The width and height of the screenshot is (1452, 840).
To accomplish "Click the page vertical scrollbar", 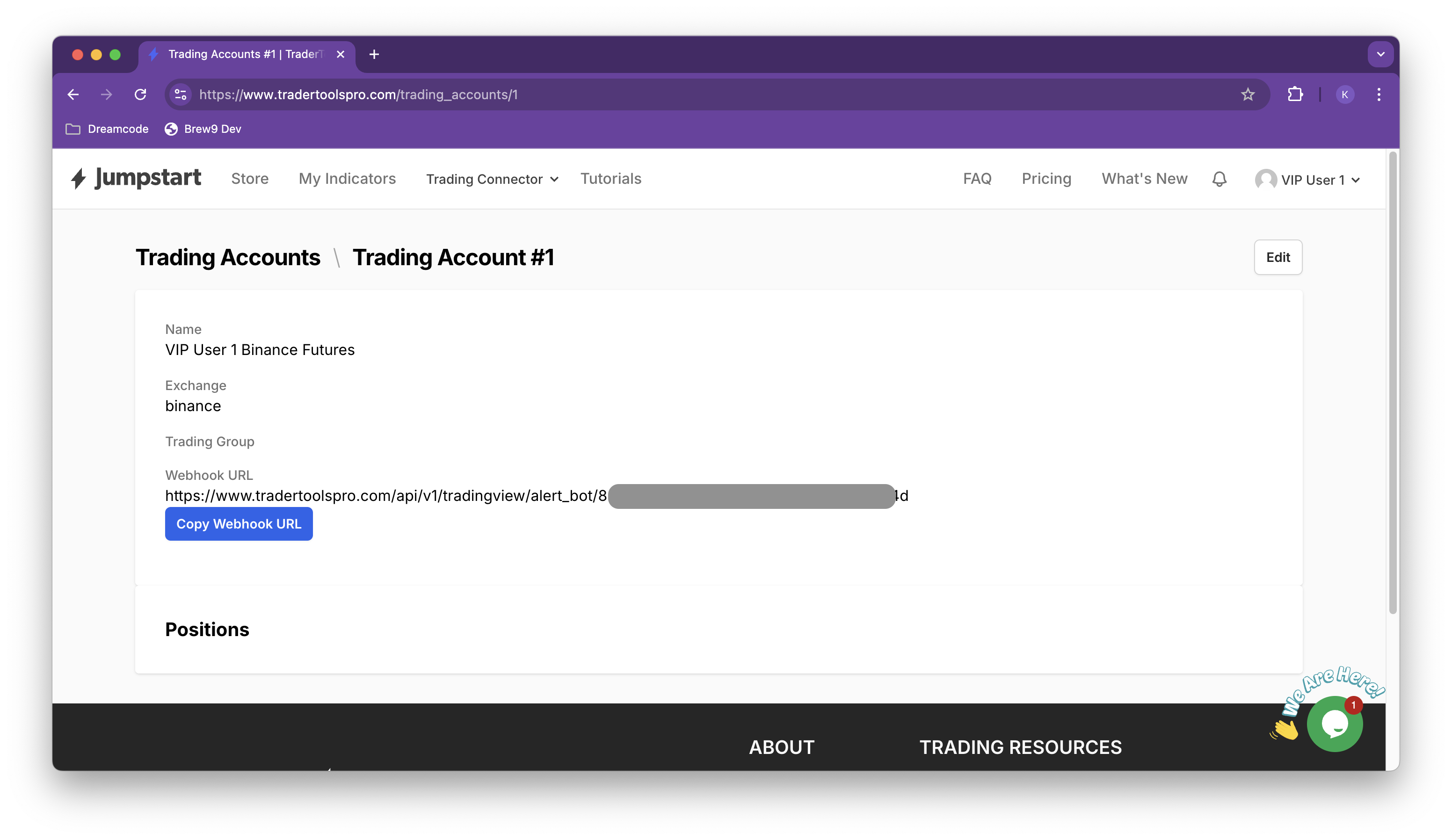I will tap(1393, 383).
